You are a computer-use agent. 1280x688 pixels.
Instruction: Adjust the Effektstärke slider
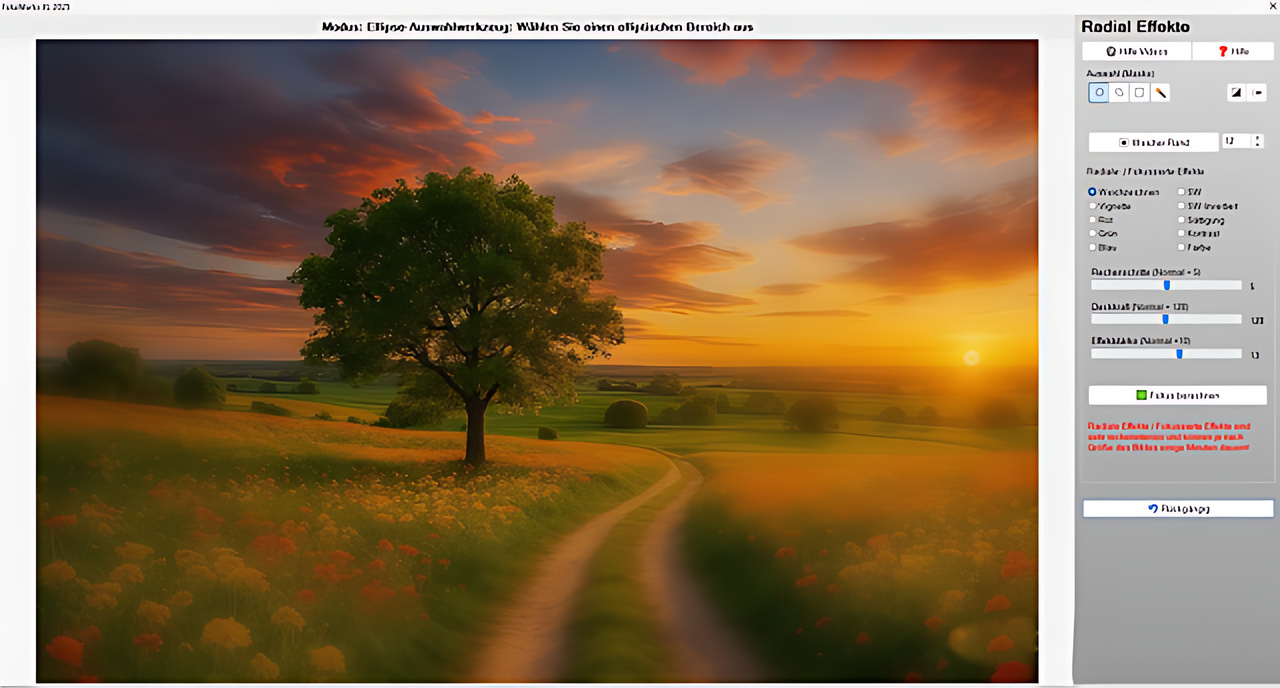pos(1166,353)
